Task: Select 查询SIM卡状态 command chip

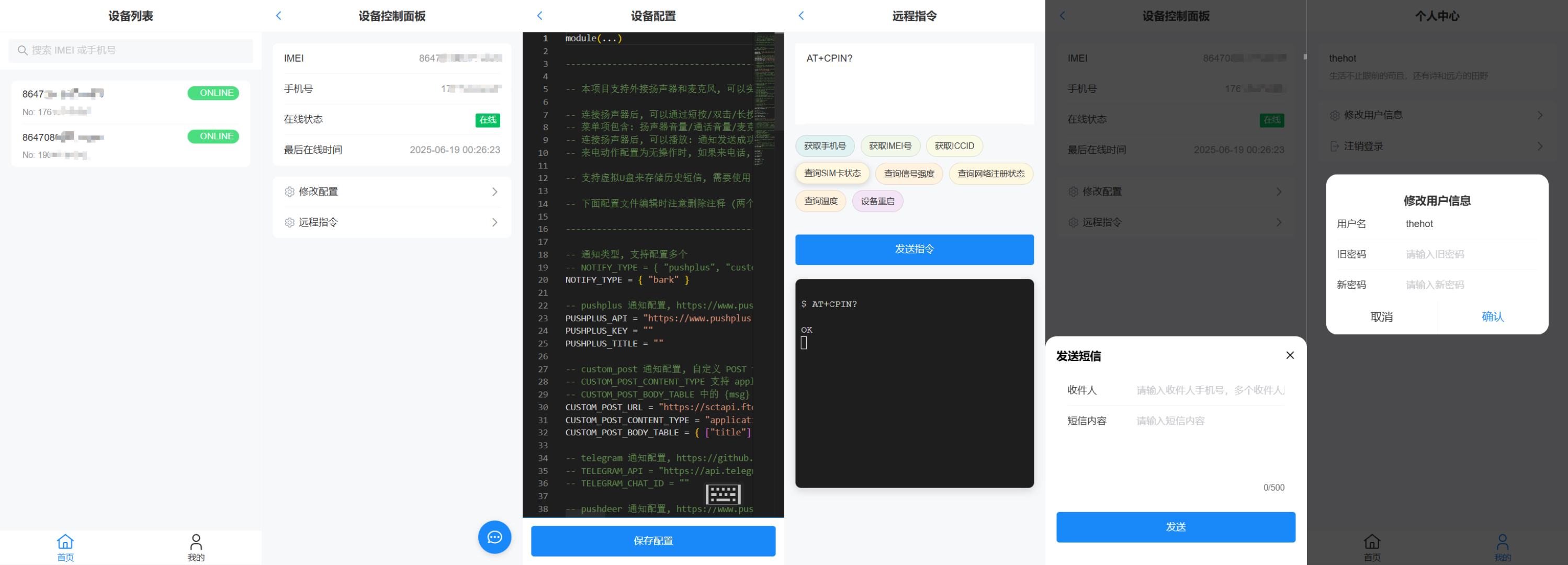Action: point(832,174)
